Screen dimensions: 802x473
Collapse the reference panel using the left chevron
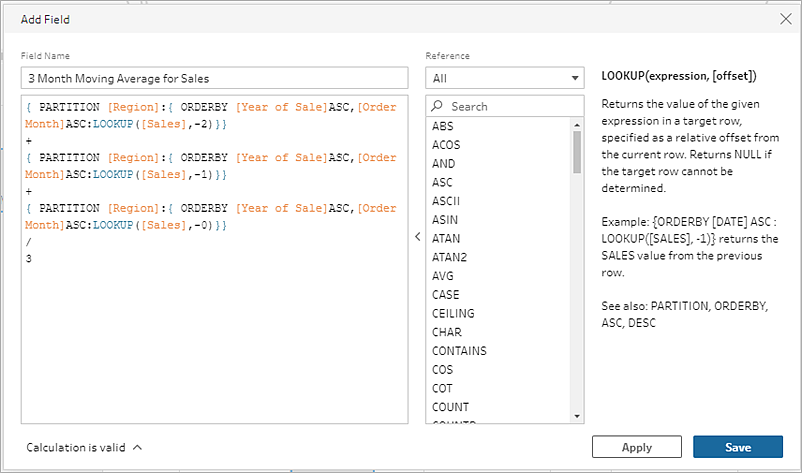(x=417, y=236)
